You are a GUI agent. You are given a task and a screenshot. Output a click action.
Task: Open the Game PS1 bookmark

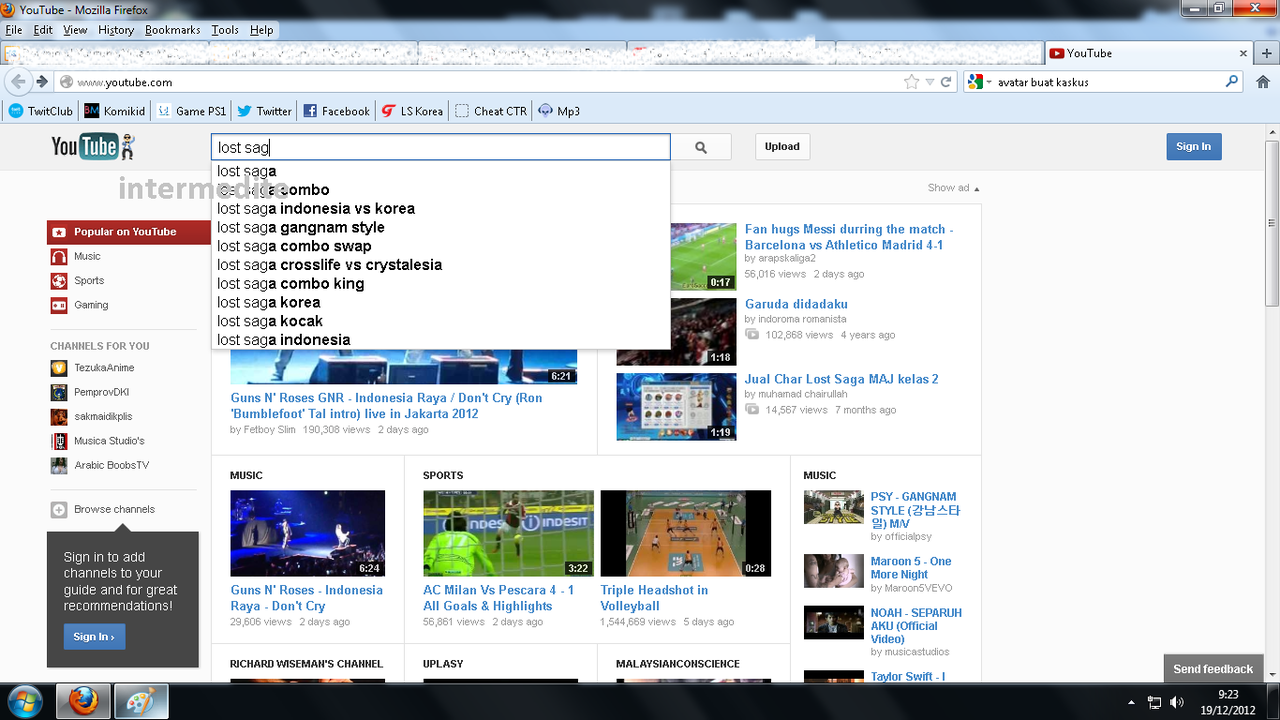click(191, 111)
